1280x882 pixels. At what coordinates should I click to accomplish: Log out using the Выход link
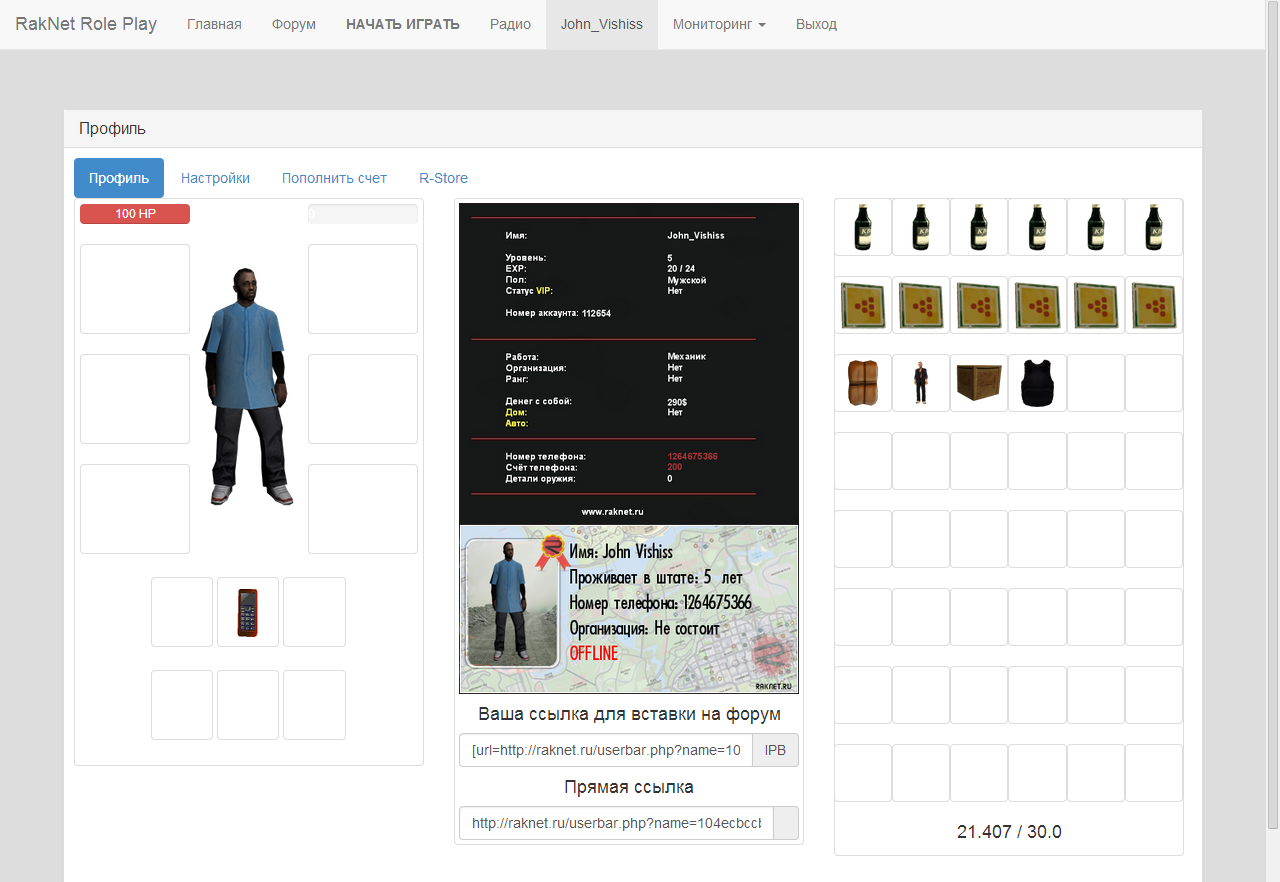[x=816, y=24]
